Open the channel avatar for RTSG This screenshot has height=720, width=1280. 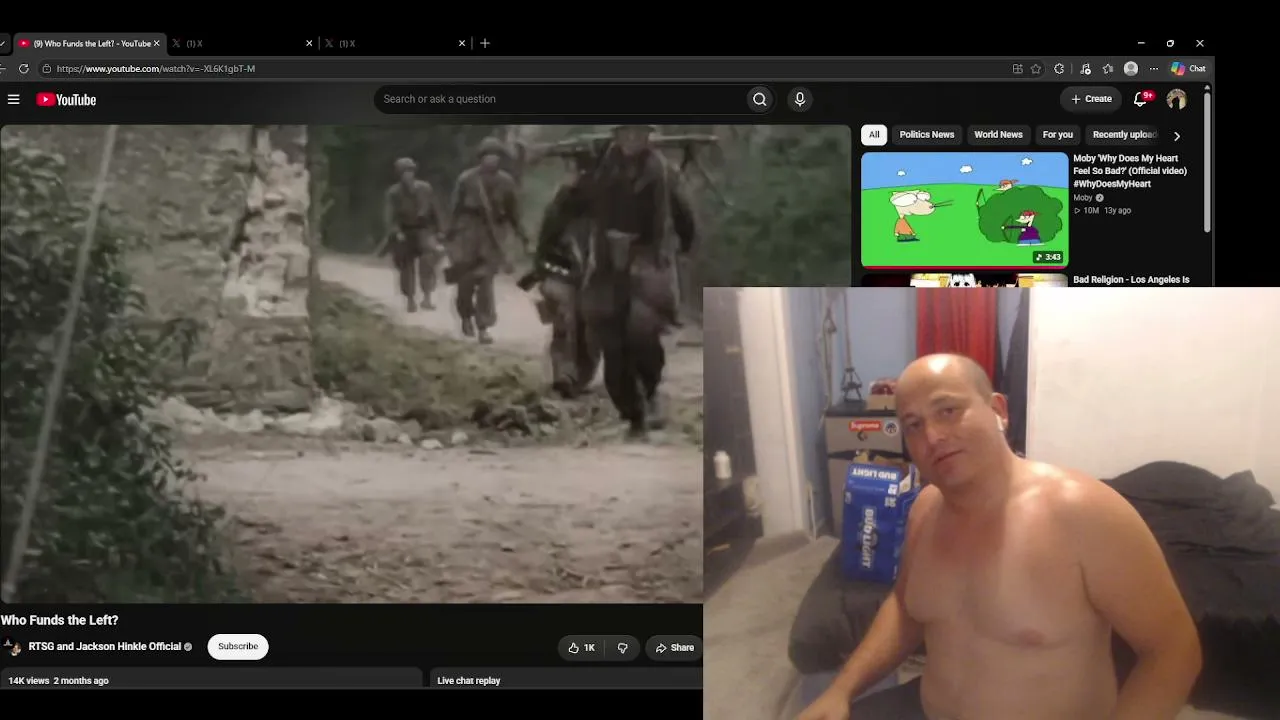point(12,647)
